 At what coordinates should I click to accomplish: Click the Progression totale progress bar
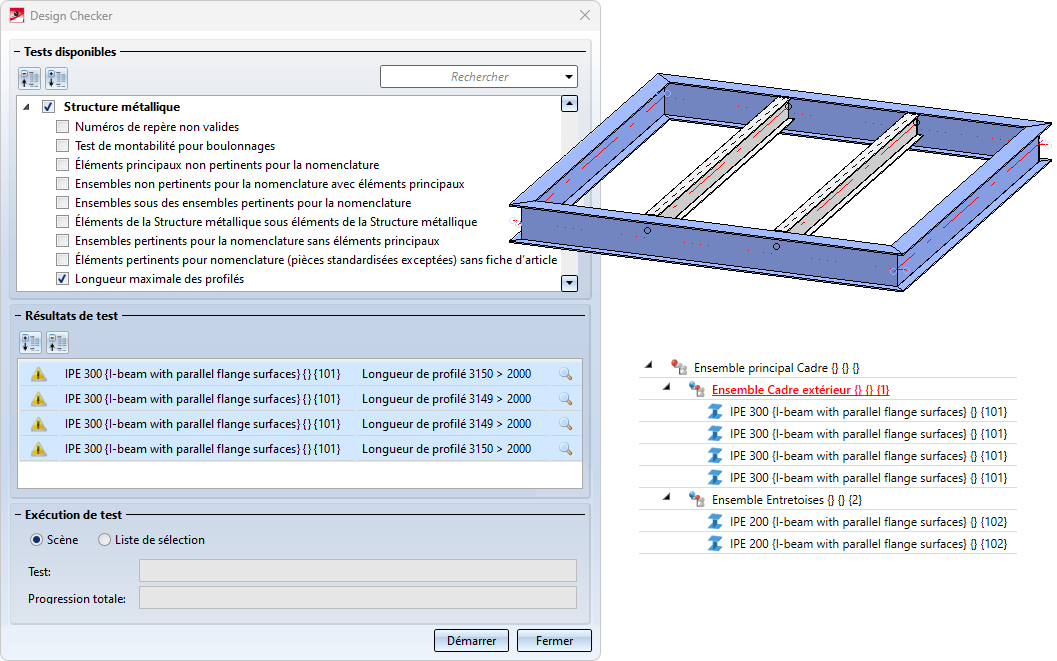pyautogui.click(x=358, y=598)
